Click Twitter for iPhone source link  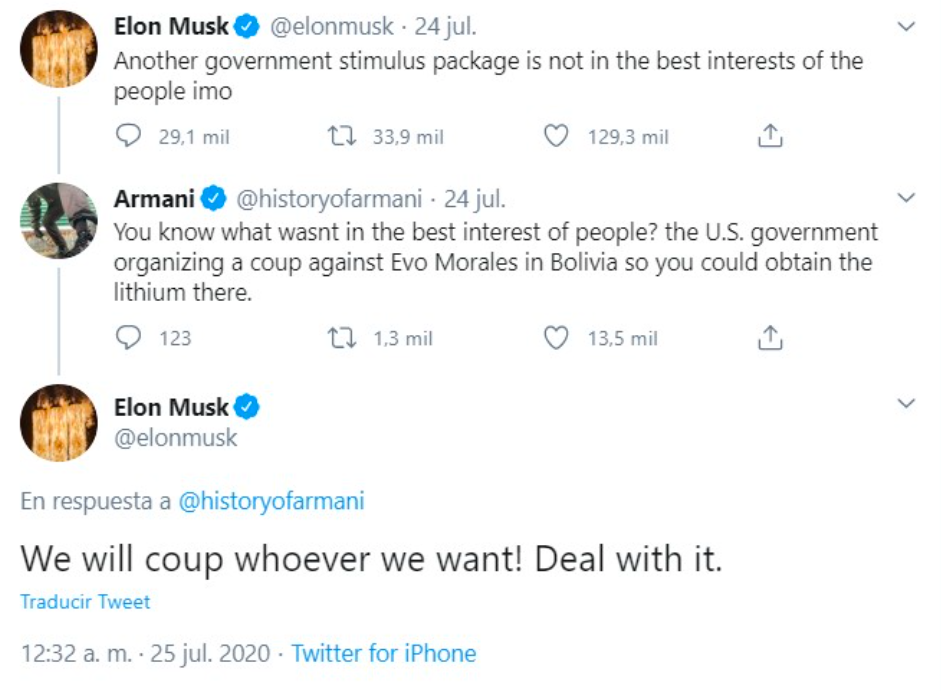pos(383,653)
